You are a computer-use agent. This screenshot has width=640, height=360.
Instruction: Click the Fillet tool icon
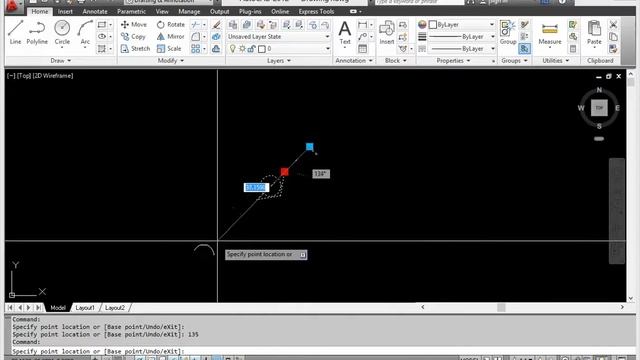pos(196,36)
